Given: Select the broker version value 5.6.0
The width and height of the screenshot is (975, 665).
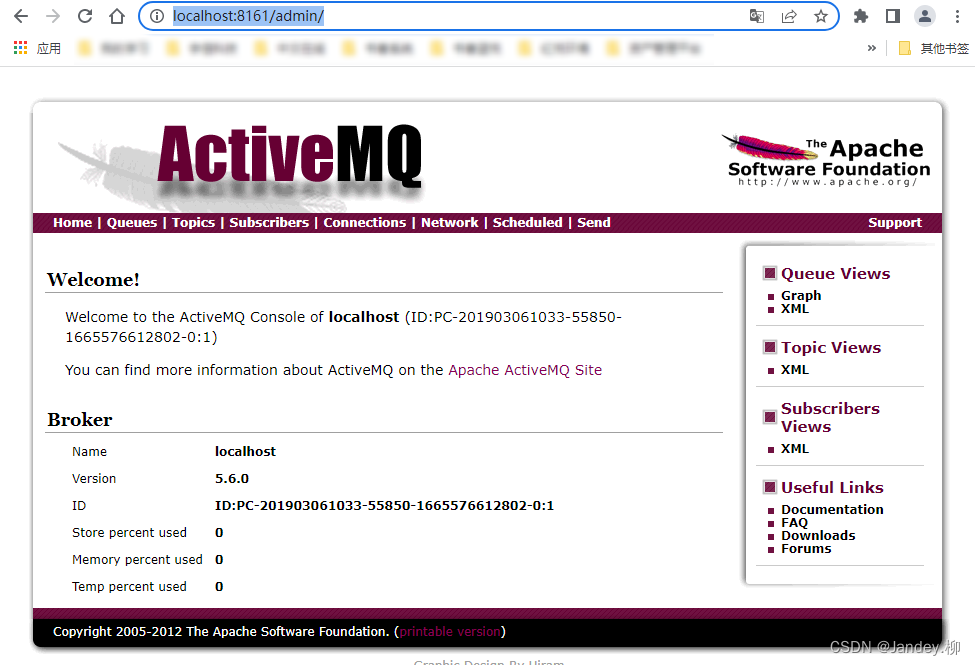Looking at the screenshot, I should point(232,478).
